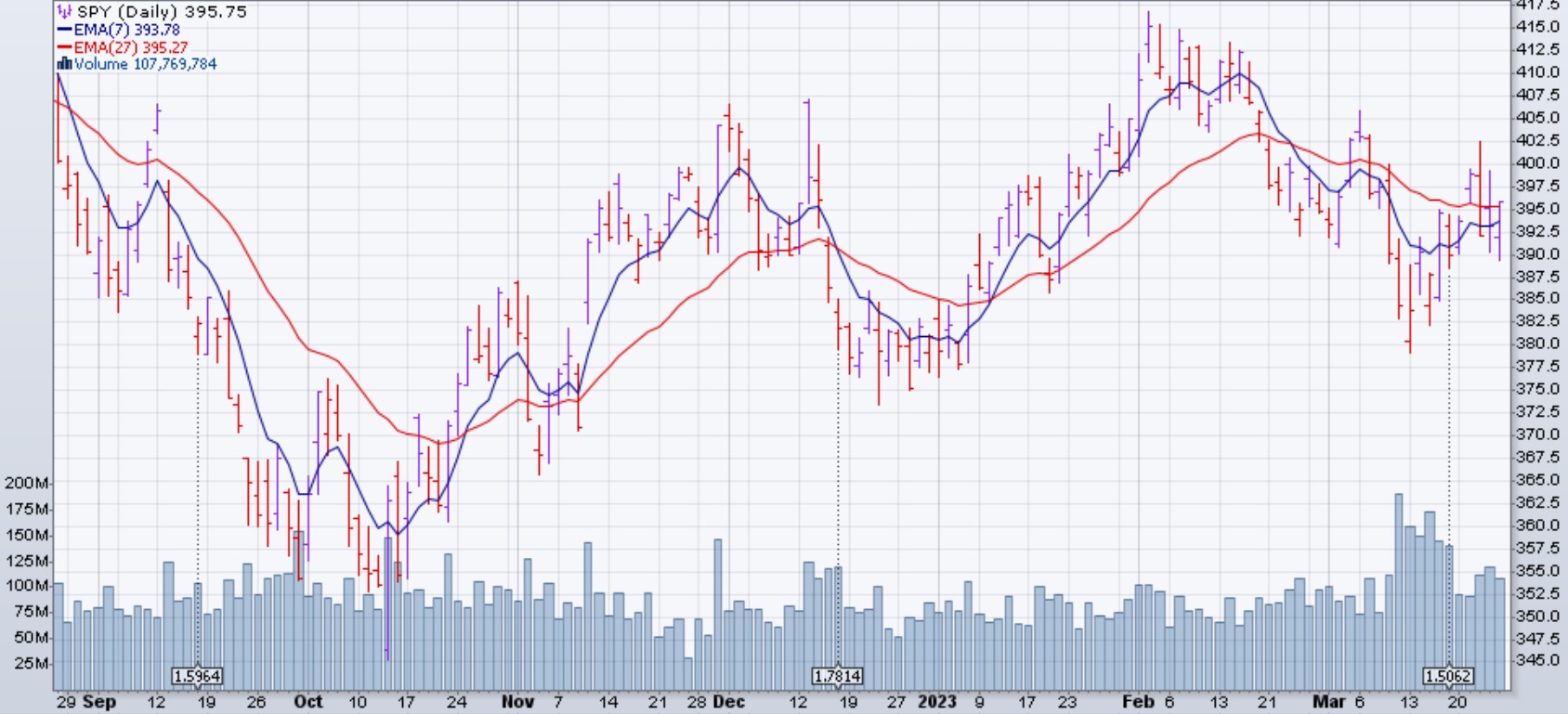Click the Volume 107,769,784 legend label

pyautogui.click(x=146, y=64)
